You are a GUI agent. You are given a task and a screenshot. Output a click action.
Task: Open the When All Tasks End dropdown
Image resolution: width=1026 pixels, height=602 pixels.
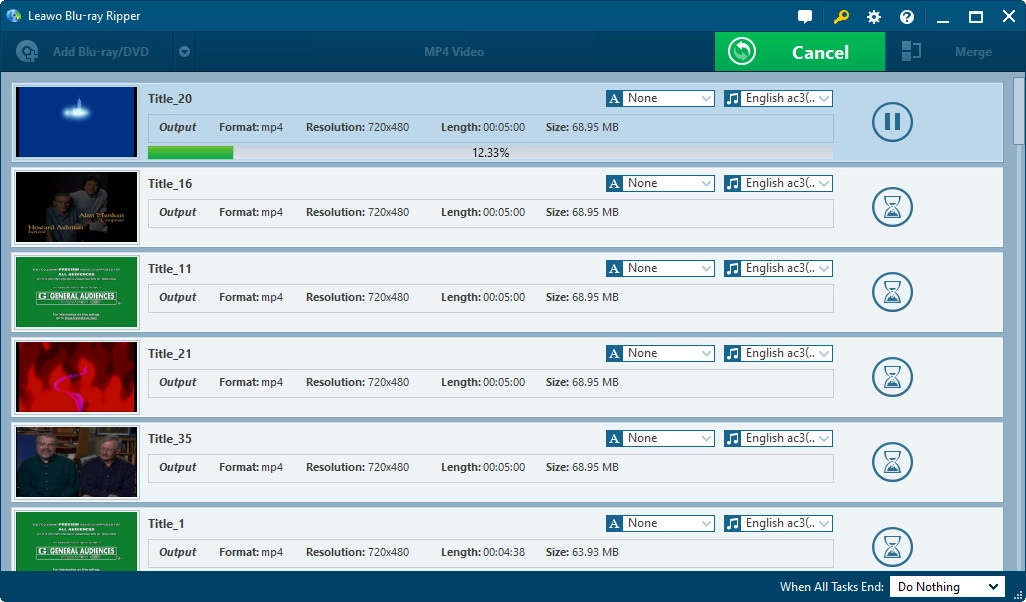(946, 587)
